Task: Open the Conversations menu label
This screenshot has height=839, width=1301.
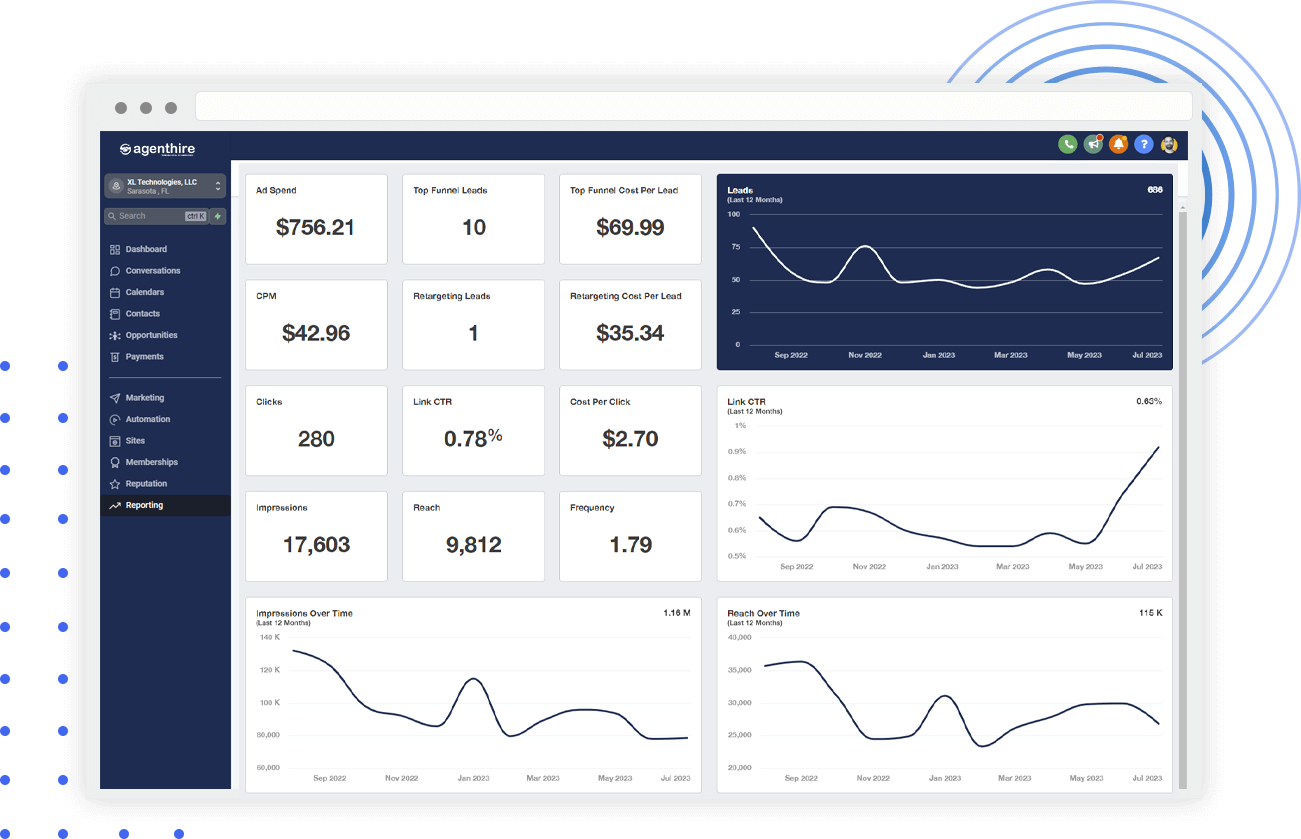Action: tap(153, 271)
